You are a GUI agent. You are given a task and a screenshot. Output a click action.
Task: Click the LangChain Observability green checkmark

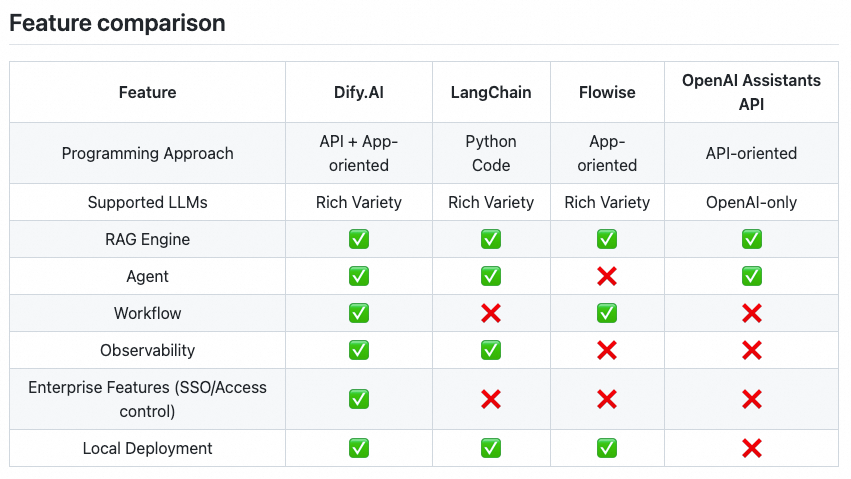[491, 350]
